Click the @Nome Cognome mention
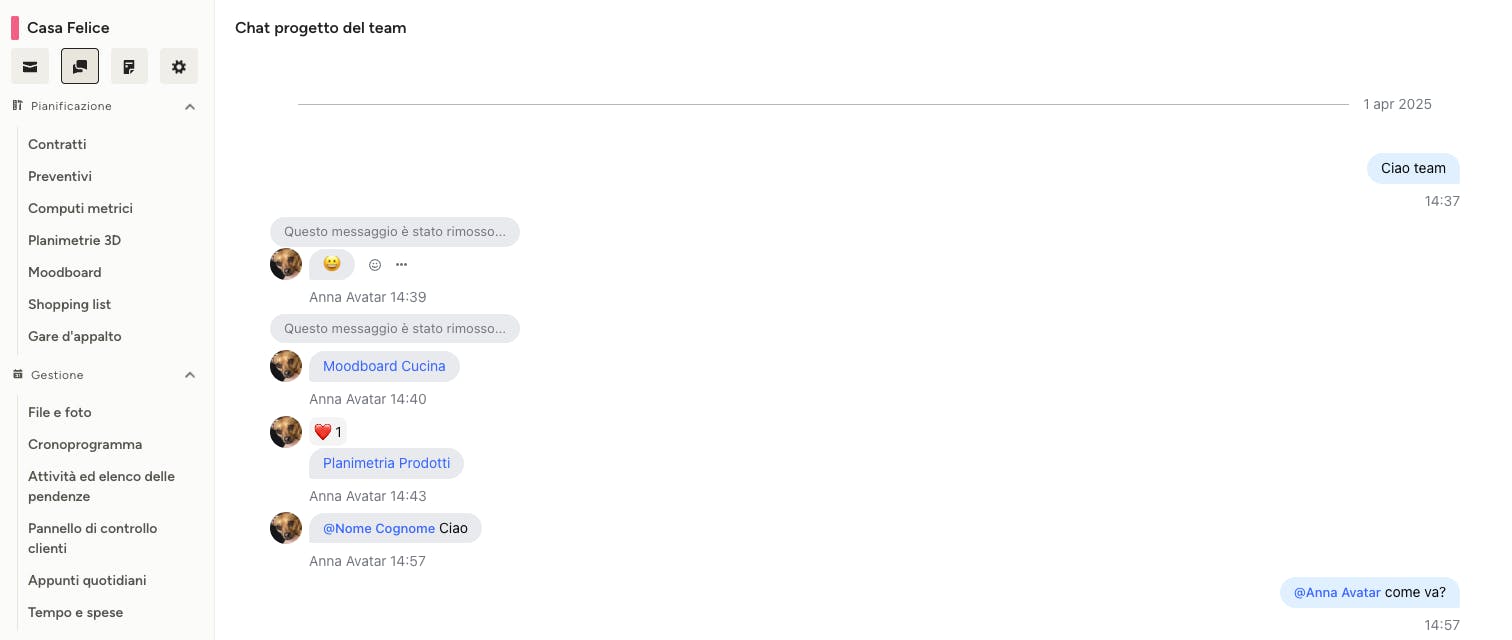Image resolution: width=1512 pixels, height=640 pixels. point(379,528)
